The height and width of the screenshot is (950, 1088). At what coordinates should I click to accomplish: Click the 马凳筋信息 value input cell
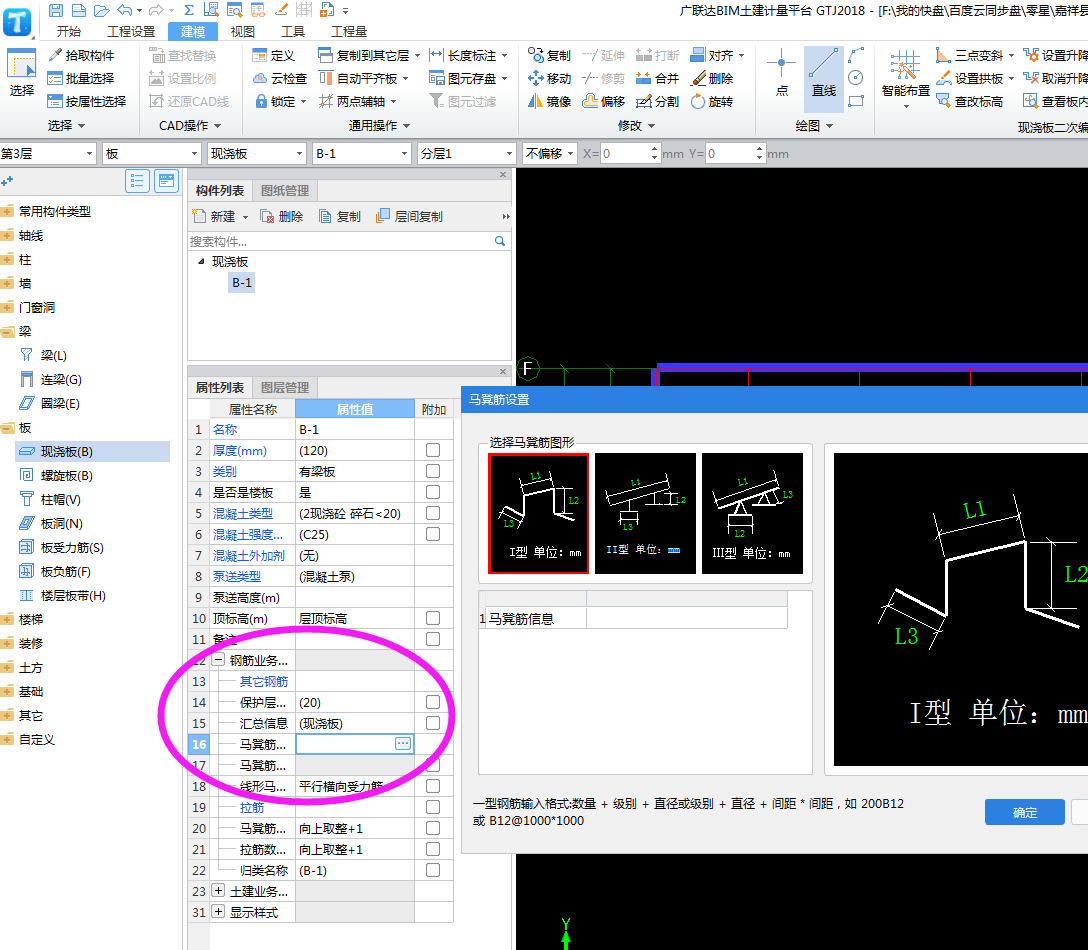click(686, 618)
